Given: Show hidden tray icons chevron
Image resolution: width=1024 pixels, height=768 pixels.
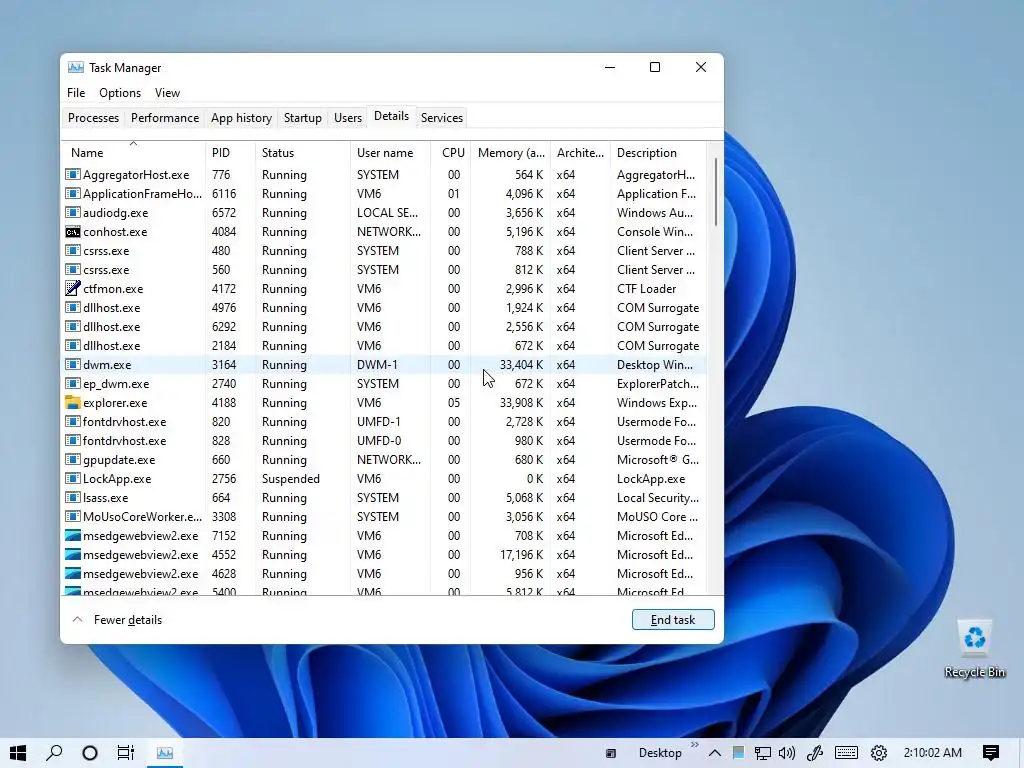Looking at the screenshot, I should 715,753.
